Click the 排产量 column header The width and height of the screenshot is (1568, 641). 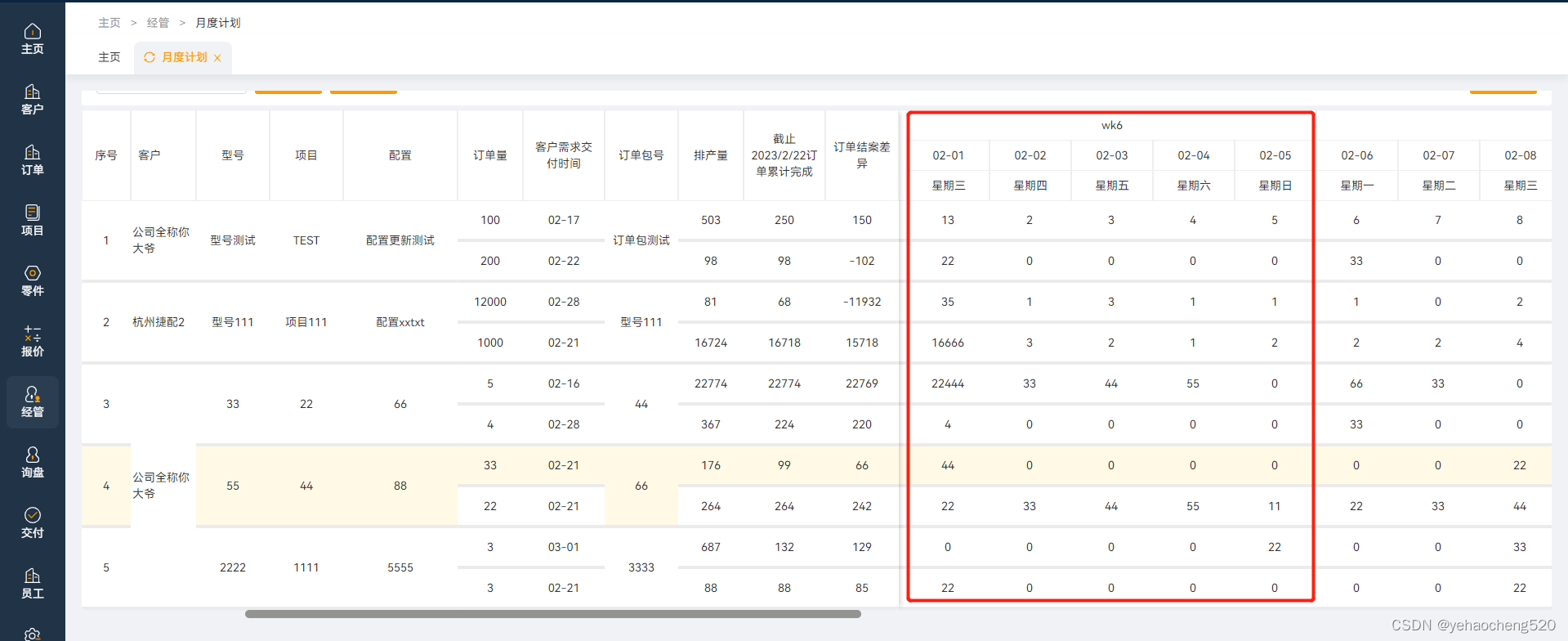711,155
